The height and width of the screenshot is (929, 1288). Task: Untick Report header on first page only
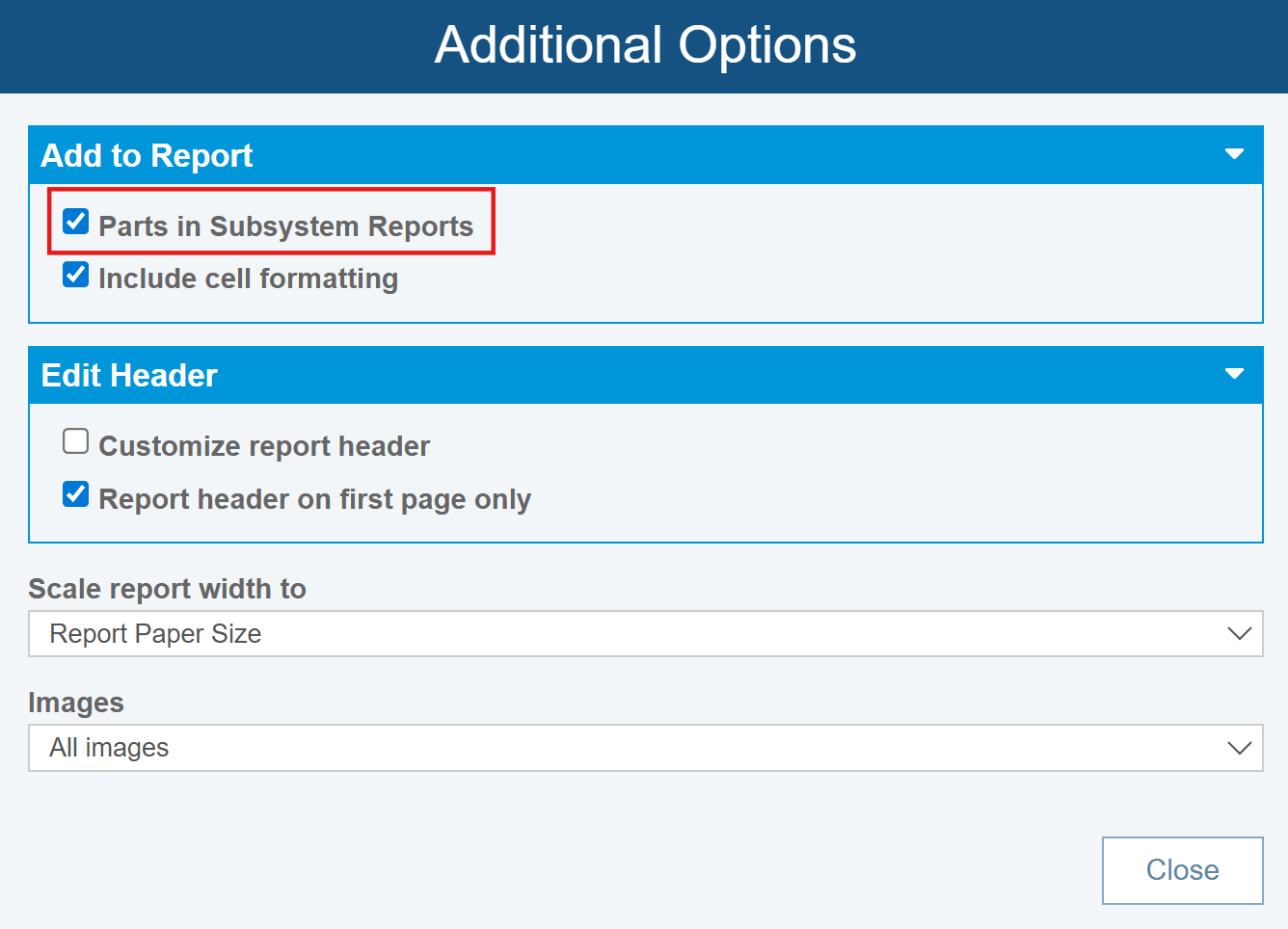(76, 495)
